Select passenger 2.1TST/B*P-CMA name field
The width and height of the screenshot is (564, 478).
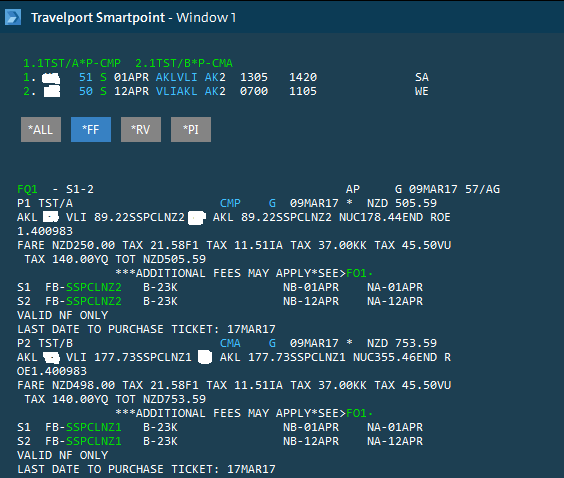click(x=184, y=63)
